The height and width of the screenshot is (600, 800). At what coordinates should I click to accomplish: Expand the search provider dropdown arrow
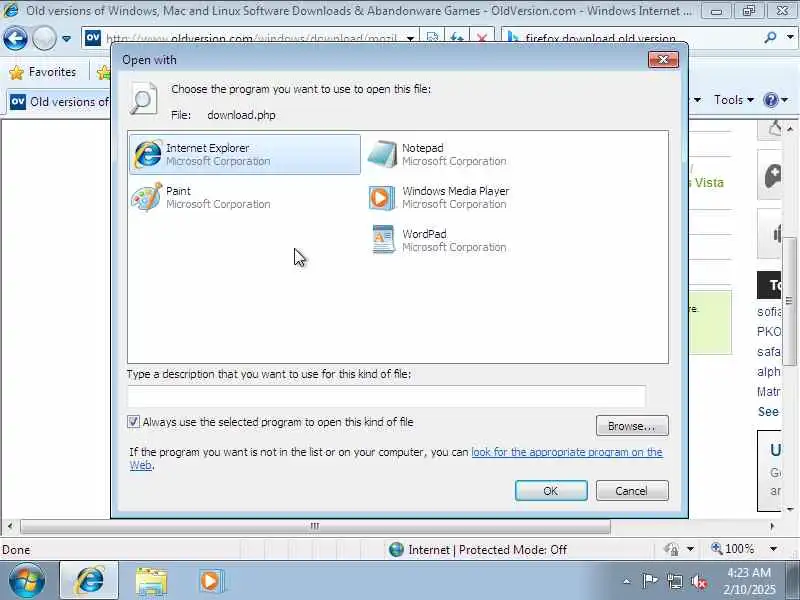(x=790, y=37)
